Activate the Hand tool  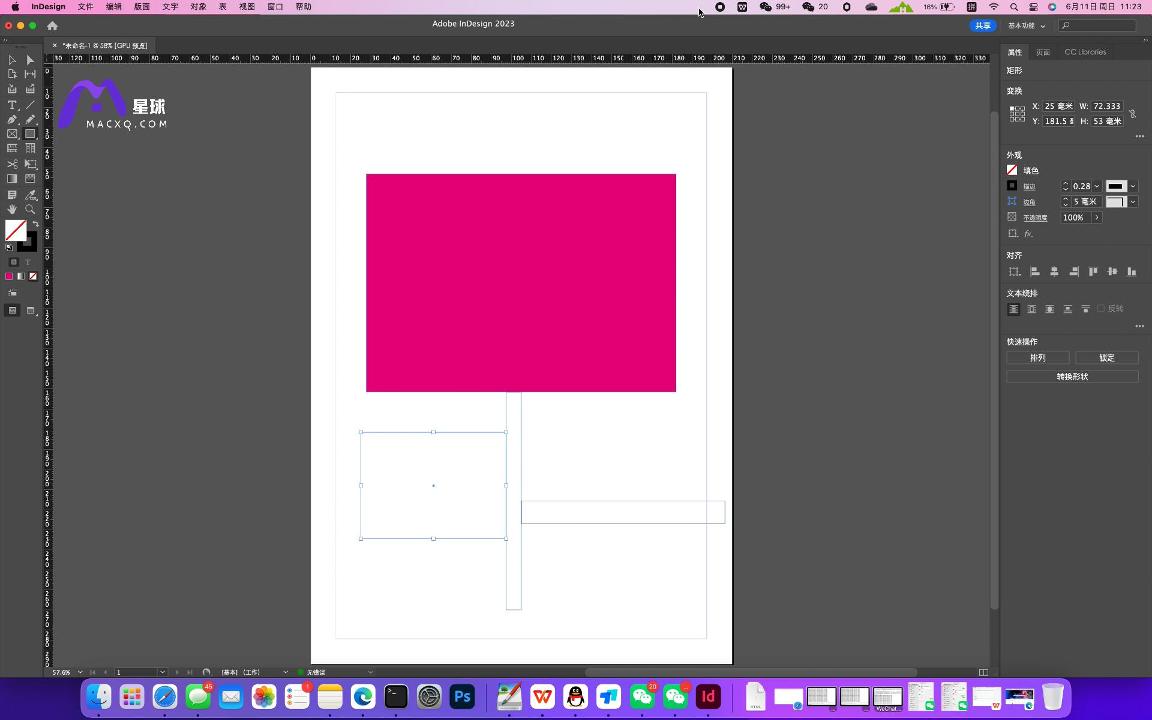click(x=12, y=209)
